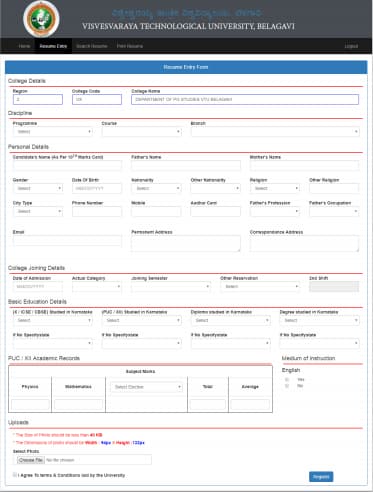Click the Mother's Name field
The height and width of the screenshot is (492, 373).
click(305, 165)
